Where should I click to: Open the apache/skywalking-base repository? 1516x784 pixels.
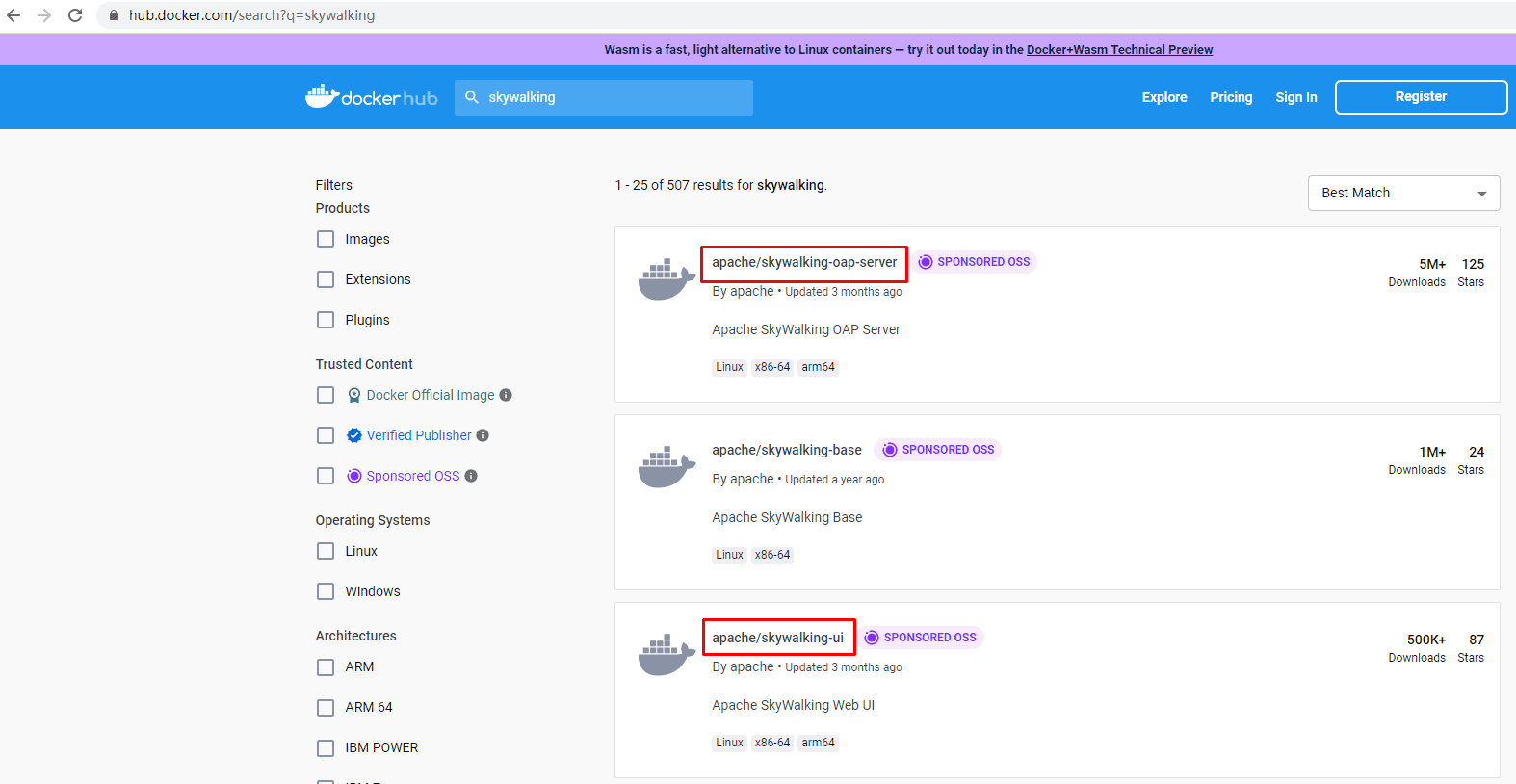(787, 450)
